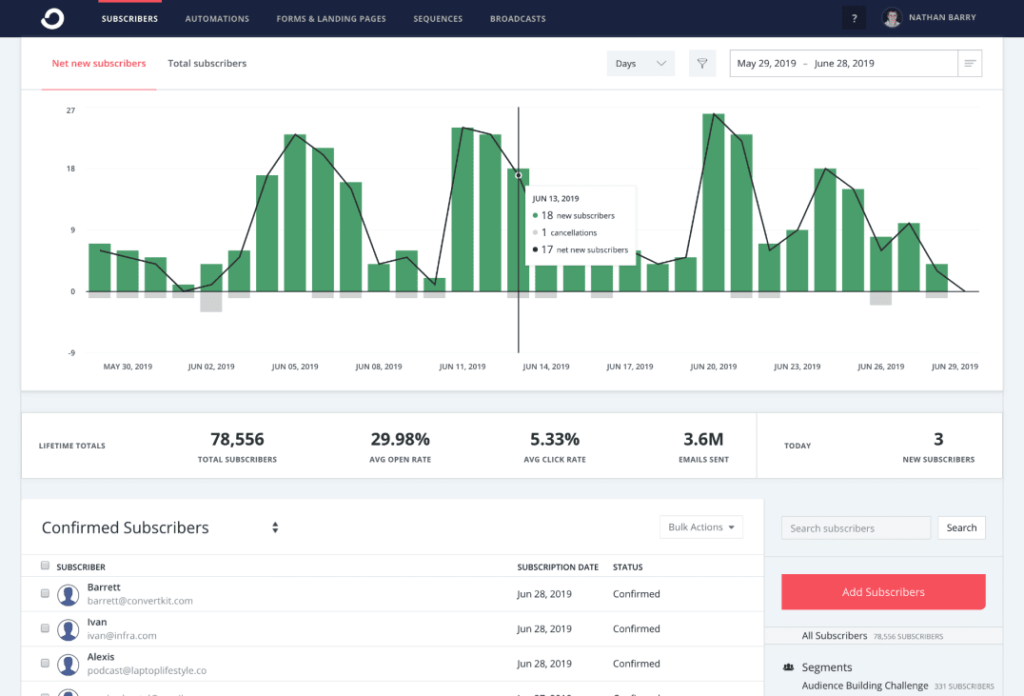
Task: Open the chart filter funnel icon
Action: point(702,64)
